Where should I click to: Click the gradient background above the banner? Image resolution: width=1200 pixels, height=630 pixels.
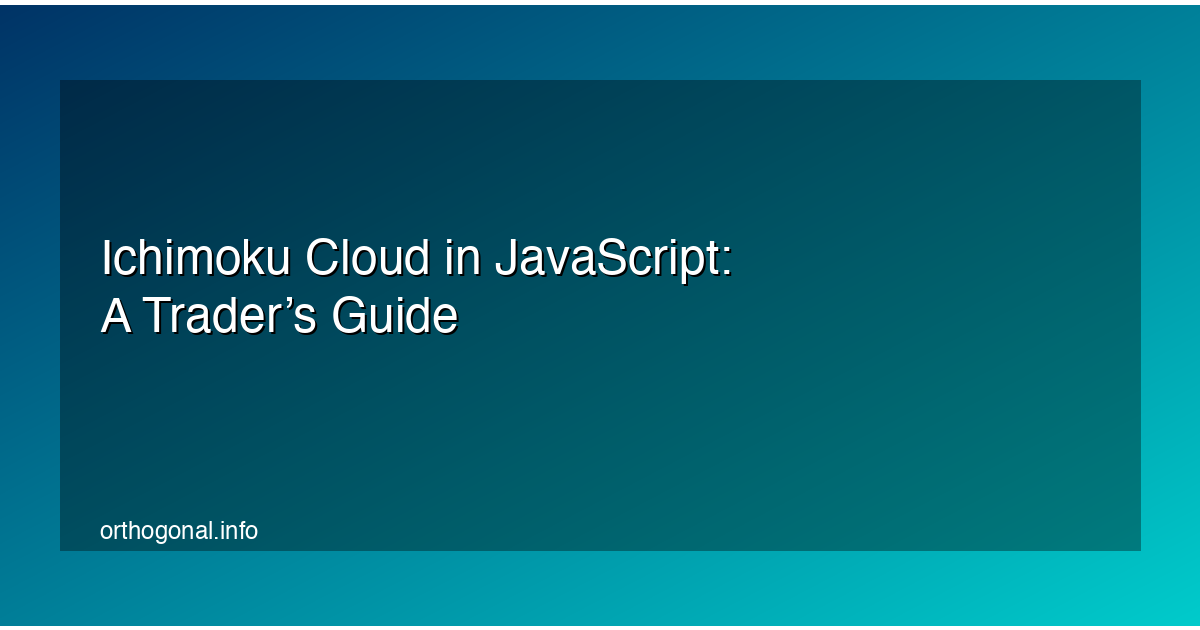[600, 40]
